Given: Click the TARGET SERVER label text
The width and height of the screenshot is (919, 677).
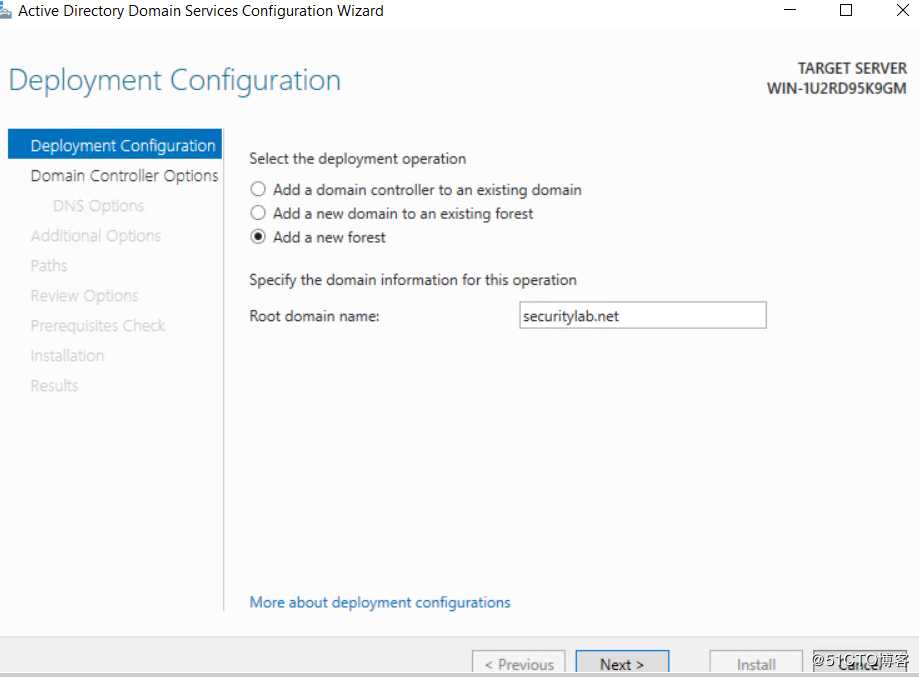Looking at the screenshot, I should point(852,68).
